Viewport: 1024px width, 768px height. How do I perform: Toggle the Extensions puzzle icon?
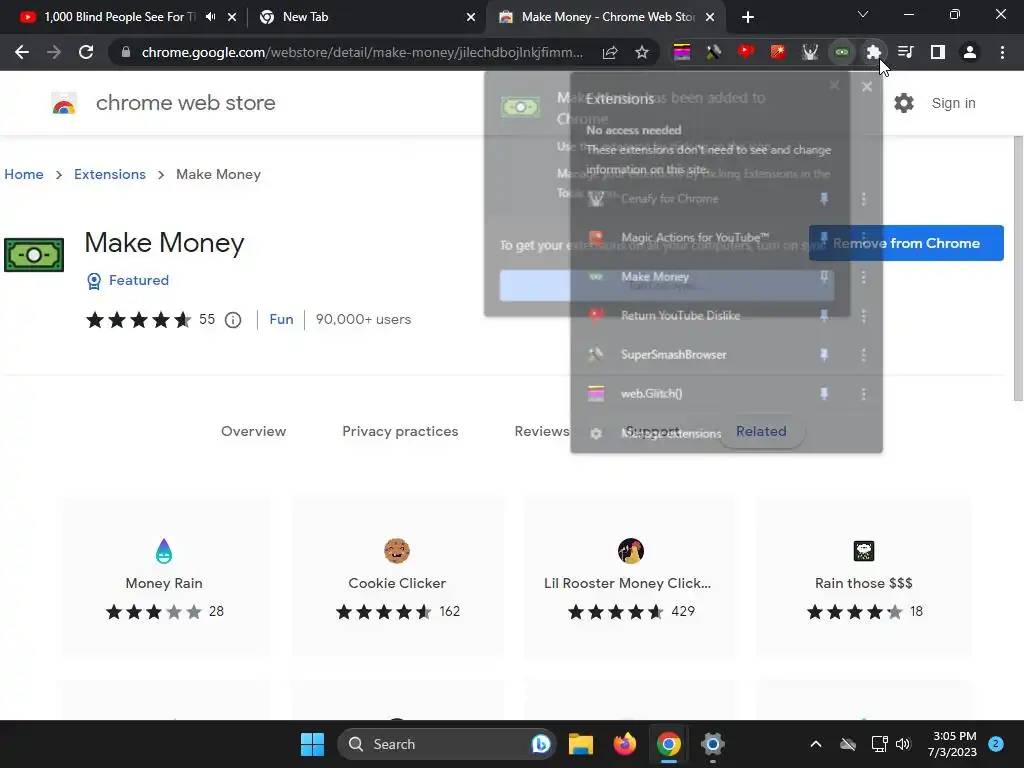874,52
